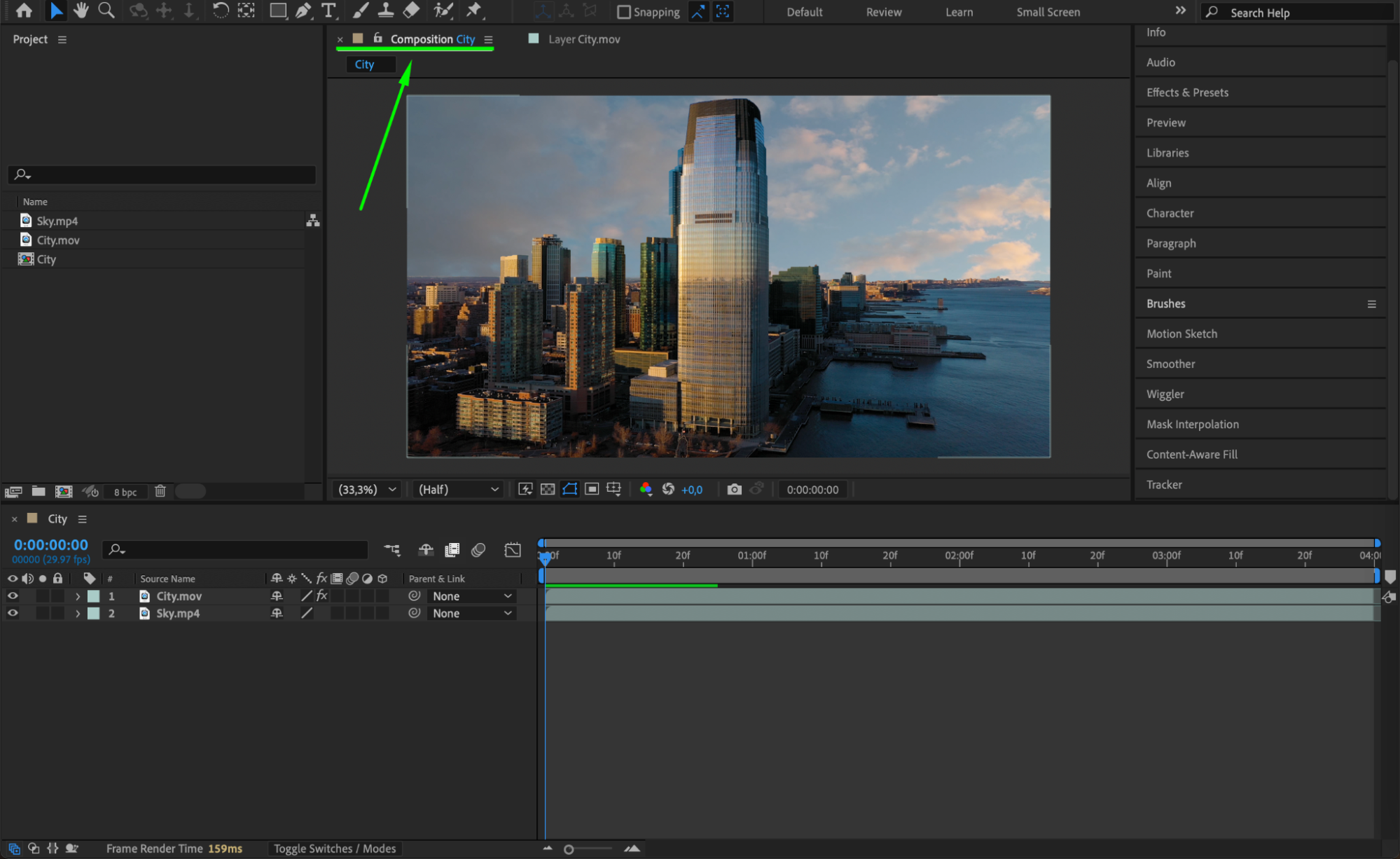Expand the City.mov layer properties
Screen dimensions: 1400x859
point(78,596)
